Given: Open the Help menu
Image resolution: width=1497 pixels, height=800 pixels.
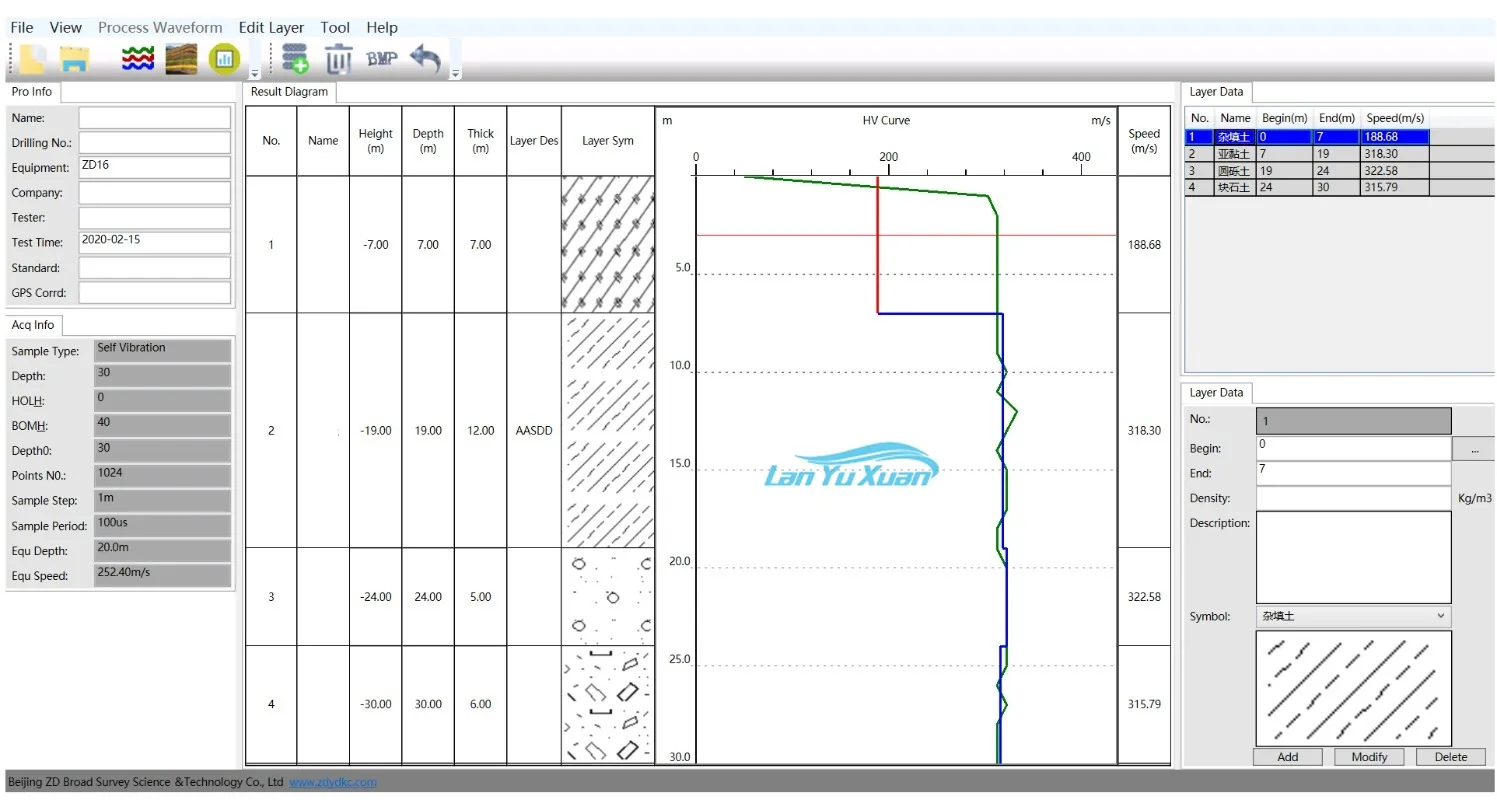Looking at the screenshot, I should pyautogui.click(x=382, y=28).
